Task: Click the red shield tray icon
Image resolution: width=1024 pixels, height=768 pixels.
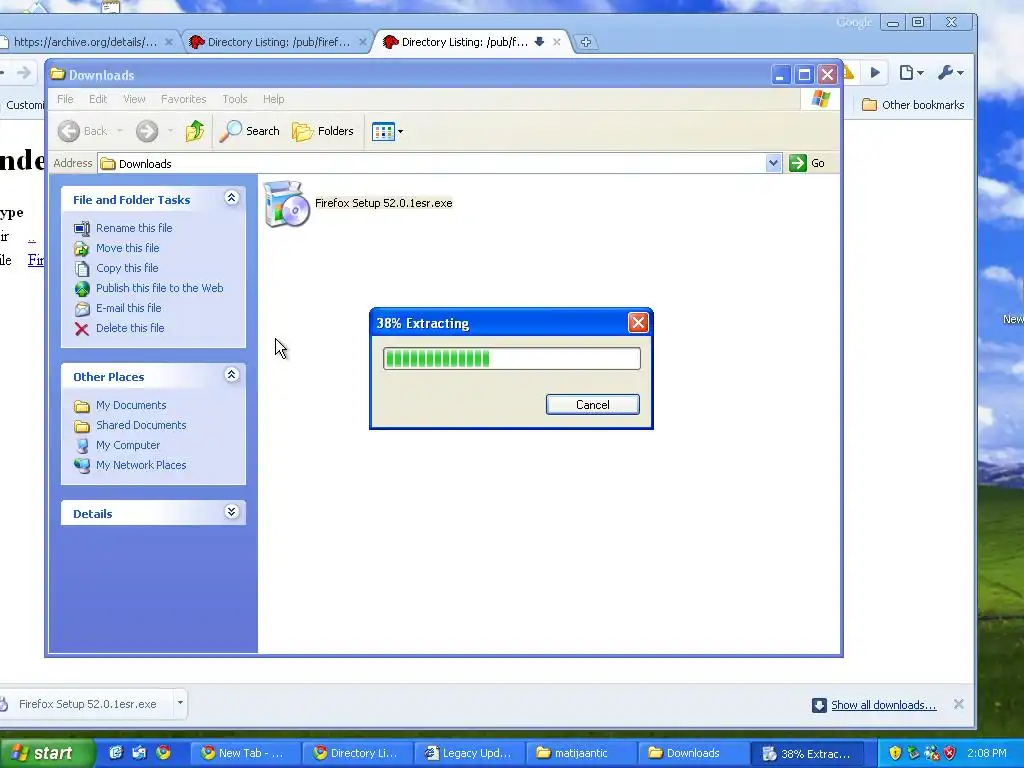Action: click(950, 753)
